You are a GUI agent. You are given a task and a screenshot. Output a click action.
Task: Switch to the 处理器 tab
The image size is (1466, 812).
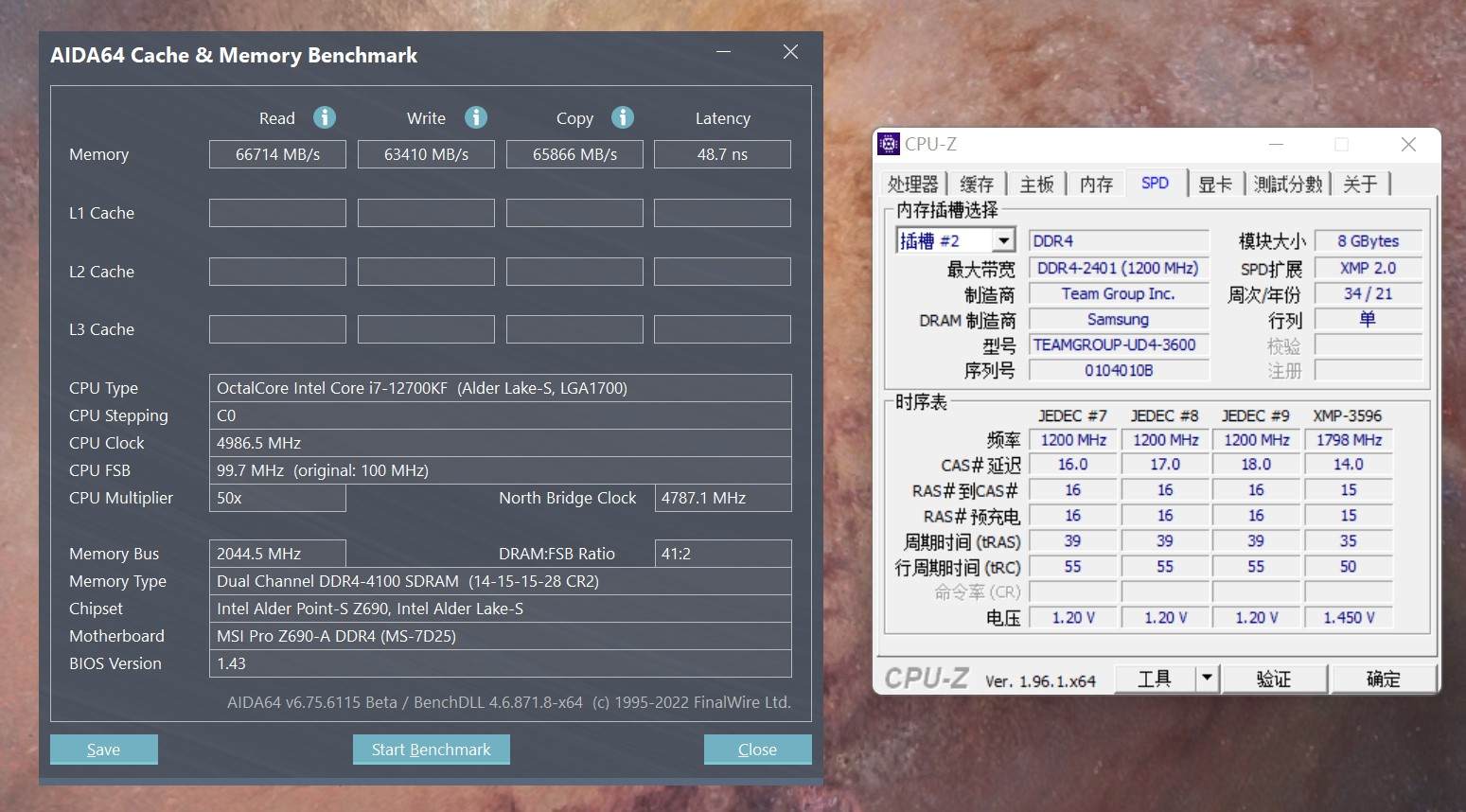click(912, 184)
